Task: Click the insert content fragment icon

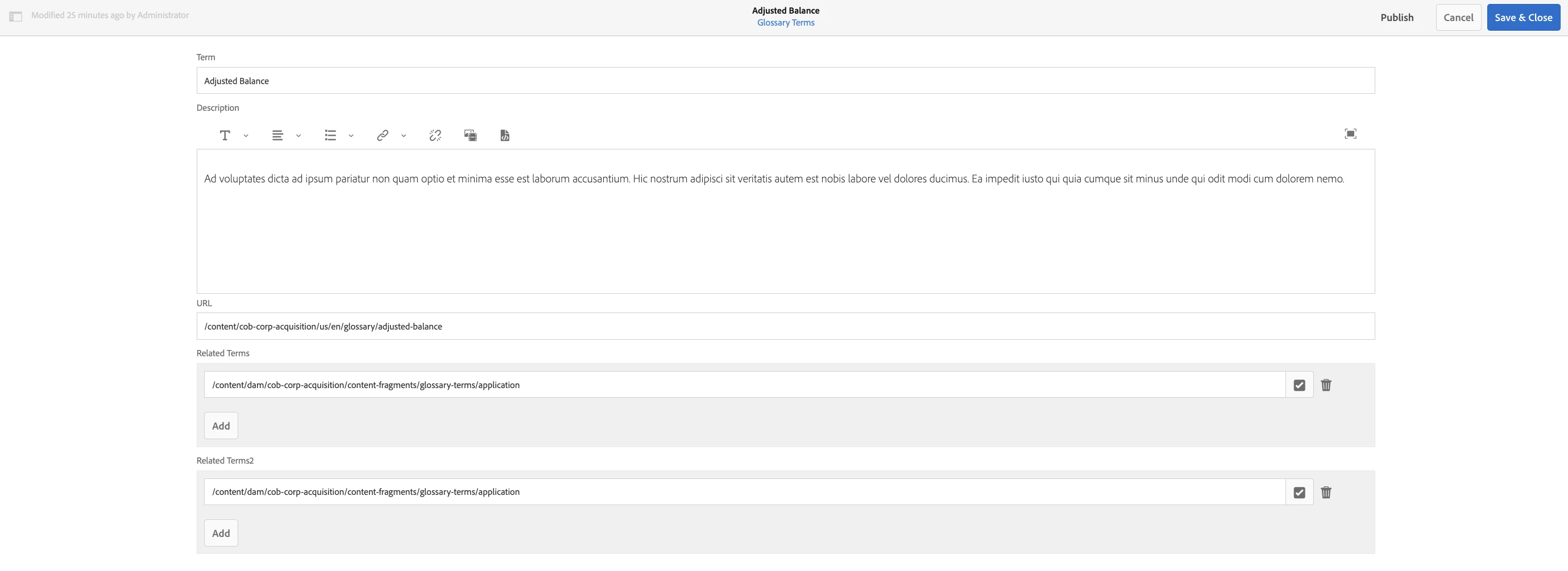Action: click(505, 135)
